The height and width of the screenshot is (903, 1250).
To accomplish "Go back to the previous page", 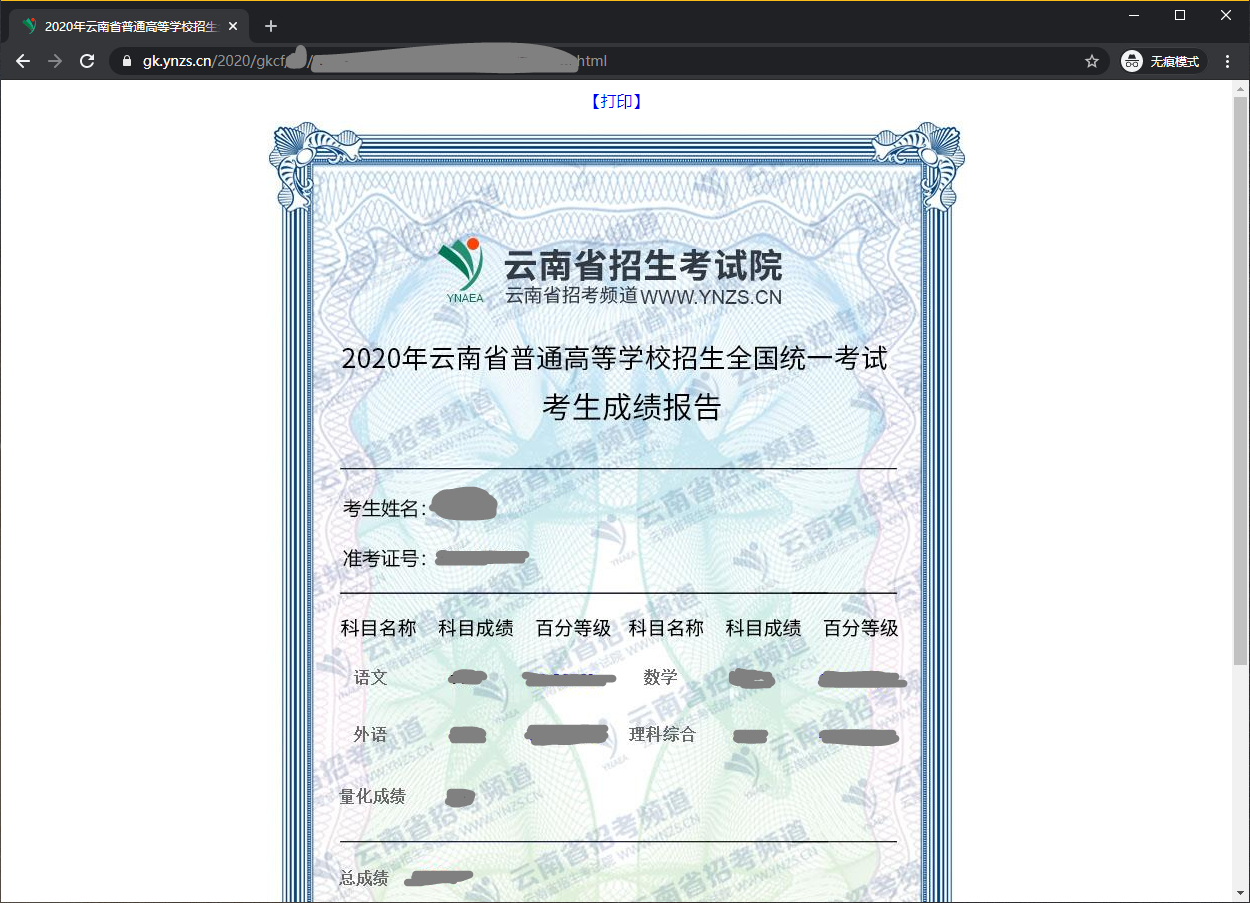I will click(23, 61).
